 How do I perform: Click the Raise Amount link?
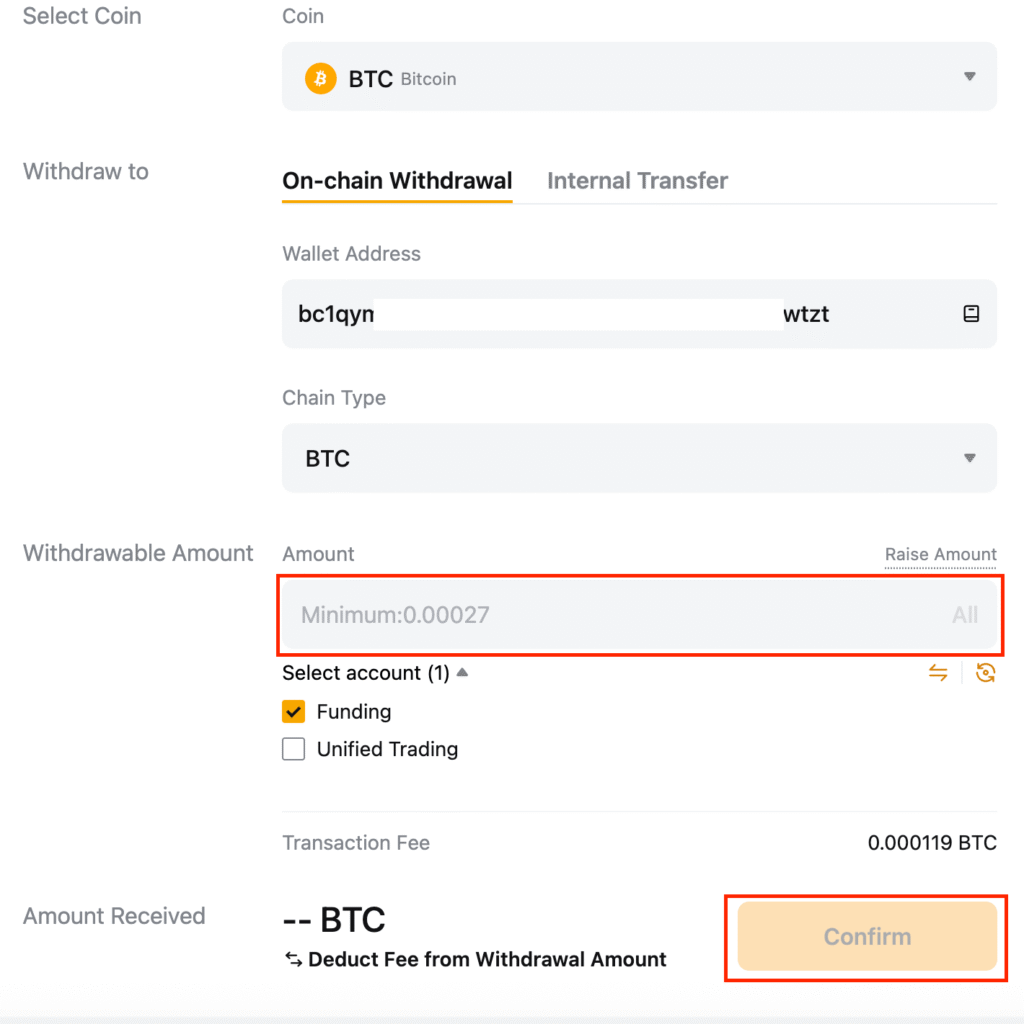tap(940, 554)
